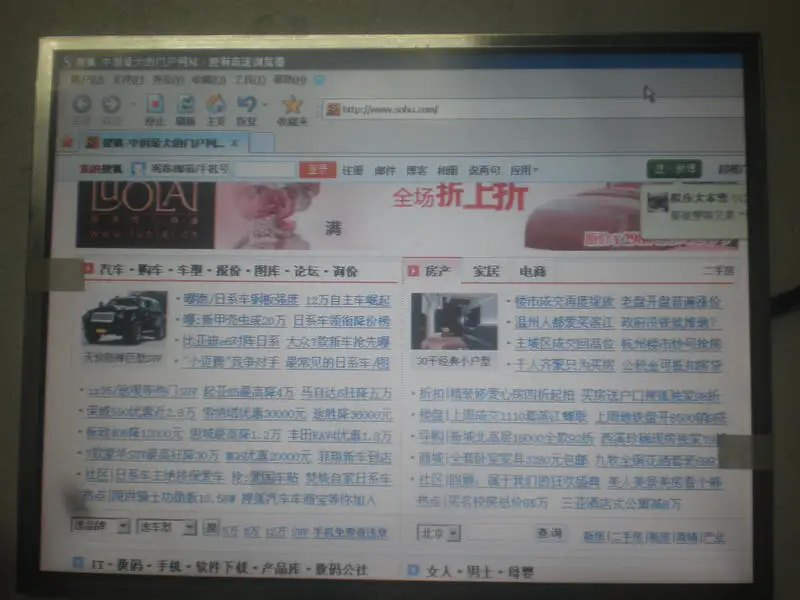Click the browser Back arrow icon
This screenshot has width=800, height=600.
pos(82,105)
